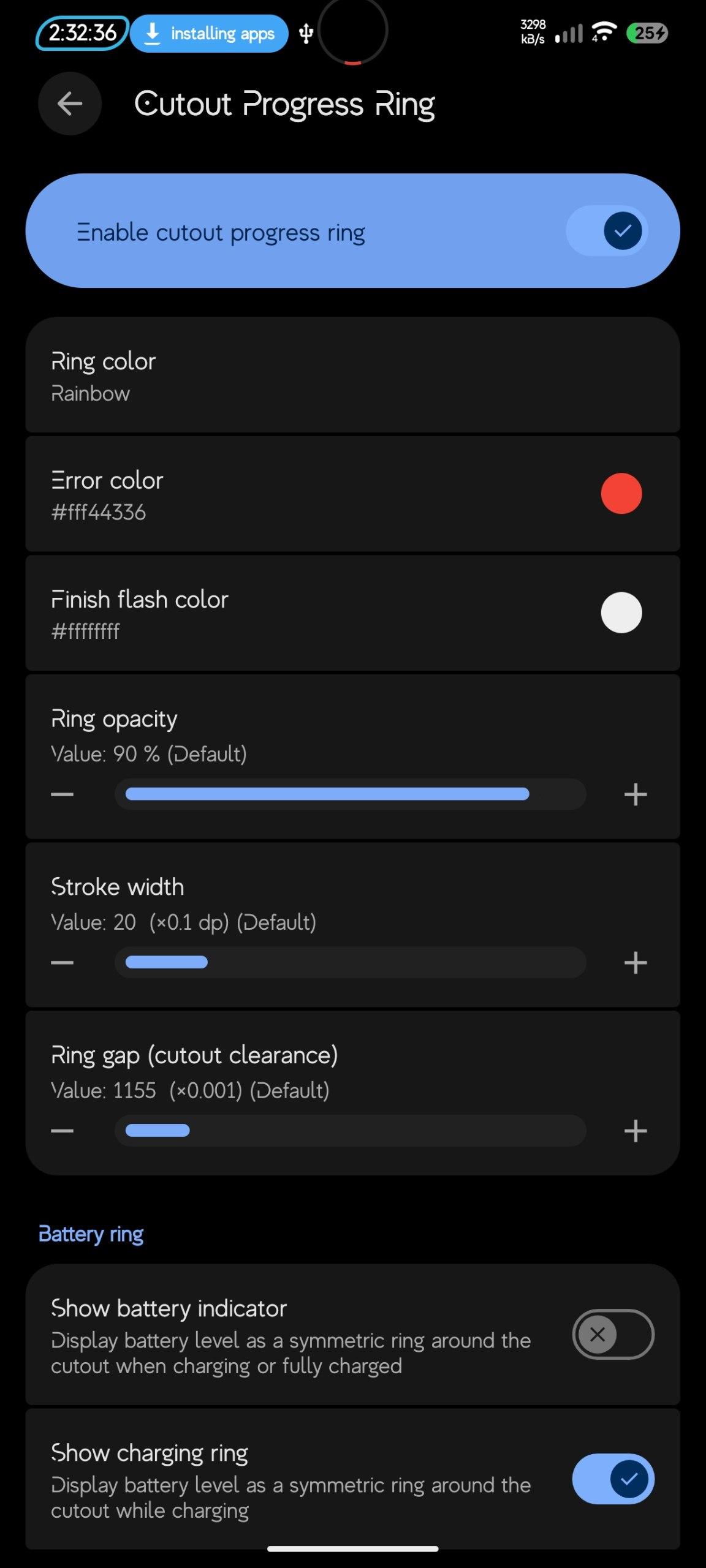Decrease Ring opacity with minus icon

point(62,794)
